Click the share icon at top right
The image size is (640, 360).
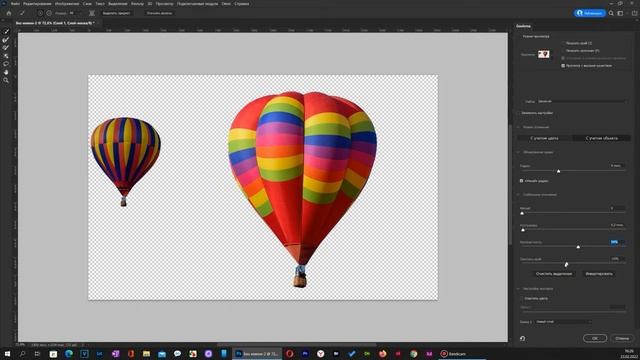[634, 13]
